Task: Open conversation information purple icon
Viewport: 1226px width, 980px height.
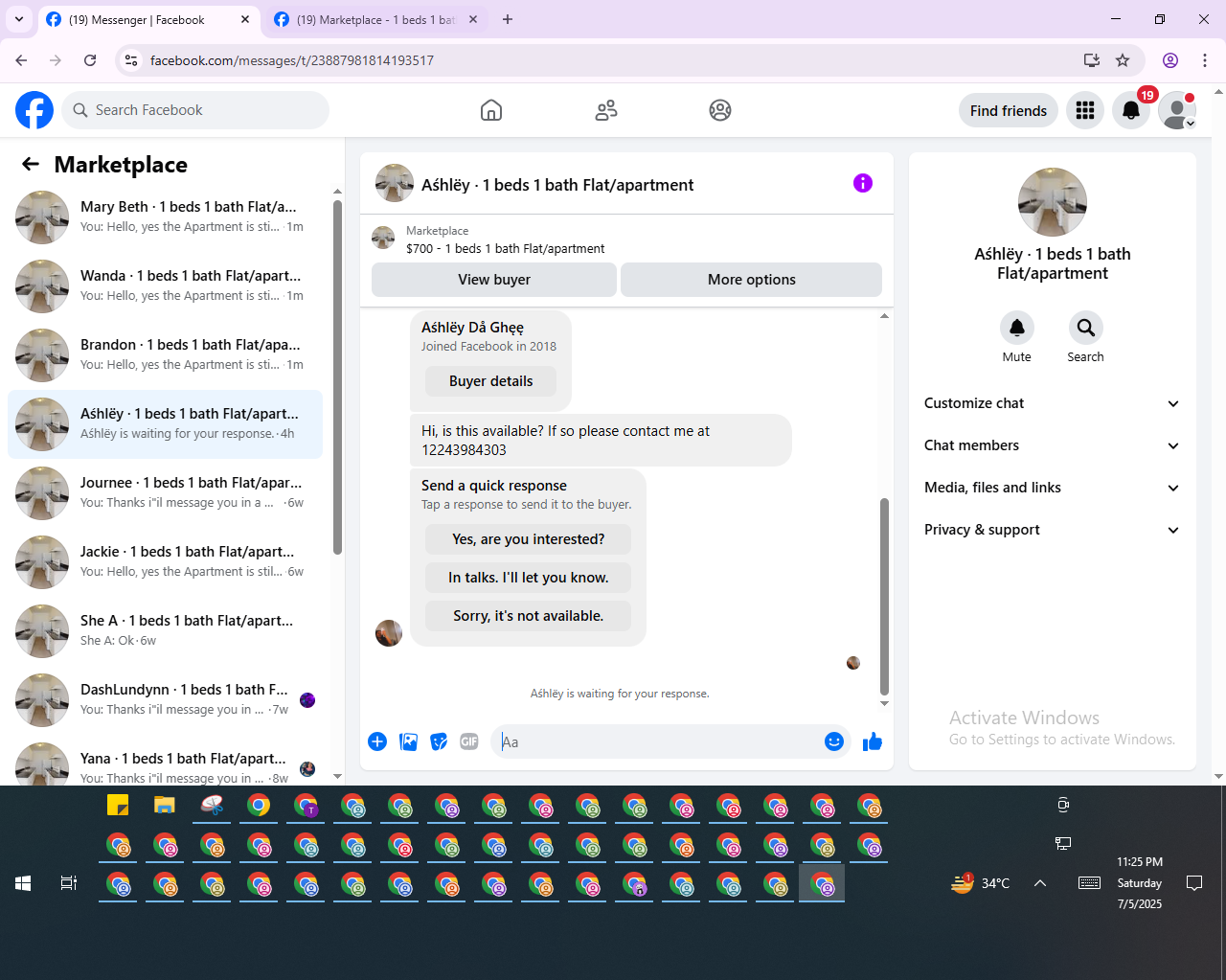Action: click(x=863, y=183)
